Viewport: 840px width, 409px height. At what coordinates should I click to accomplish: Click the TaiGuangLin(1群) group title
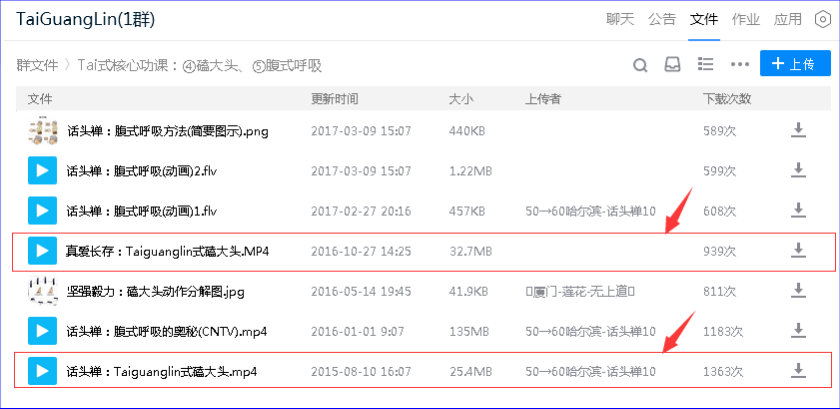point(85,19)
